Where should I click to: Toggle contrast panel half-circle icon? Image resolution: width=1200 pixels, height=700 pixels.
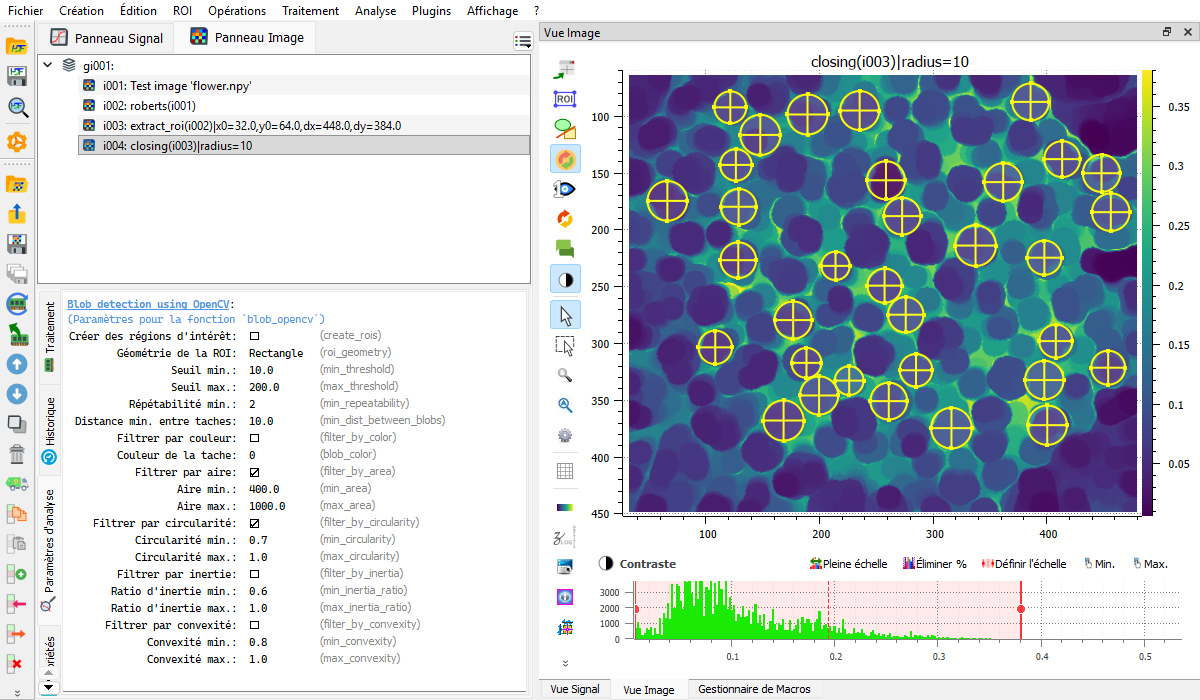565,278
